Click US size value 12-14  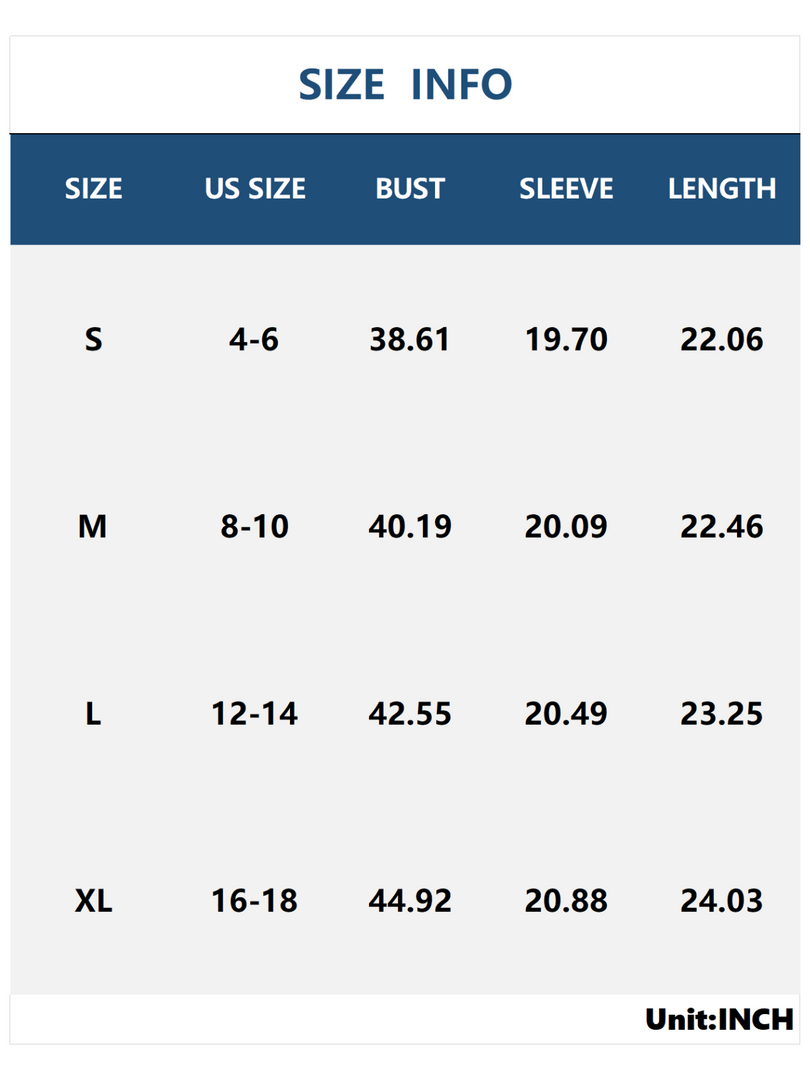[254, 714]
